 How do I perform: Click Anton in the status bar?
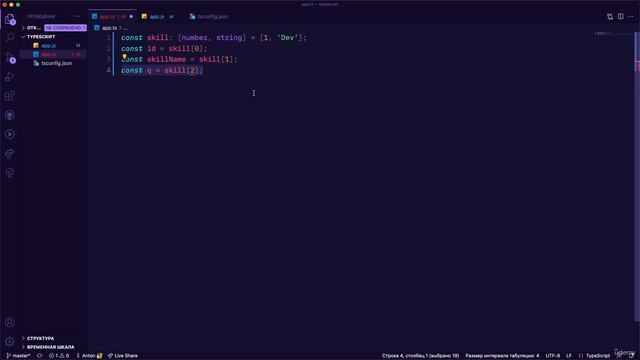[89, 356]
